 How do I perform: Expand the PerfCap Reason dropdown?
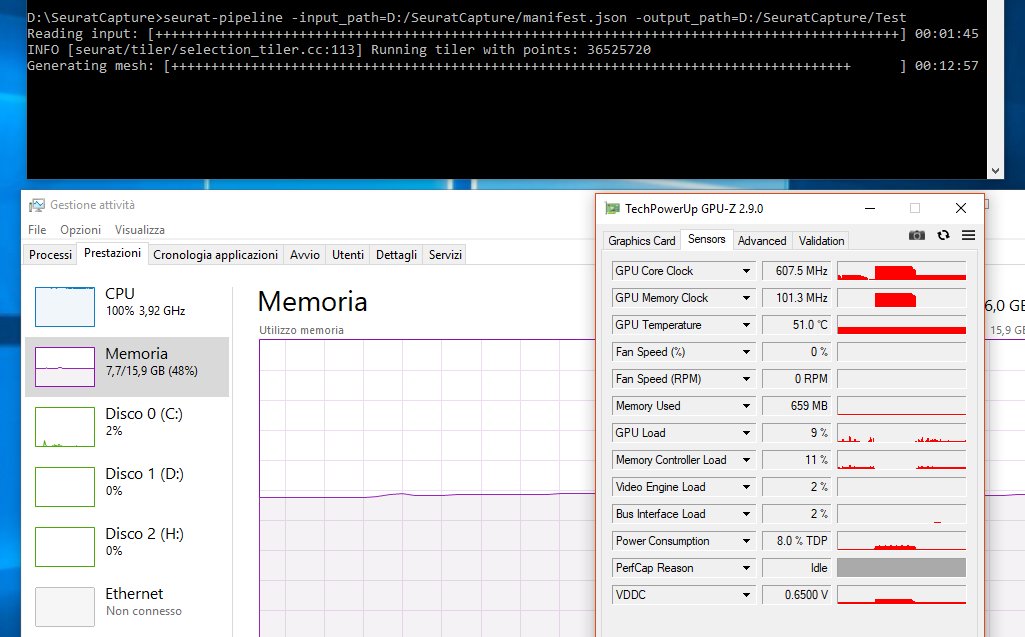[746, 568]
